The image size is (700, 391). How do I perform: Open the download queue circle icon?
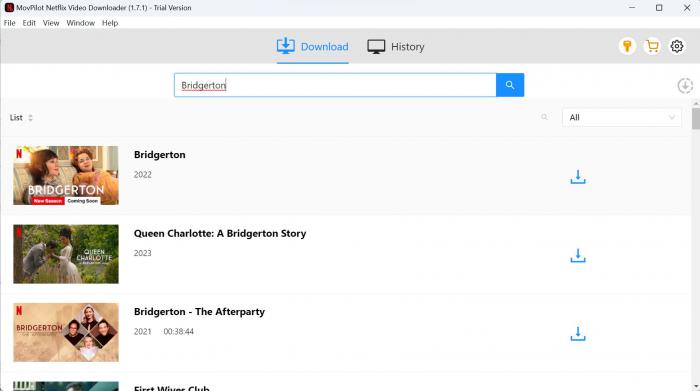click(x=685, y=86)
